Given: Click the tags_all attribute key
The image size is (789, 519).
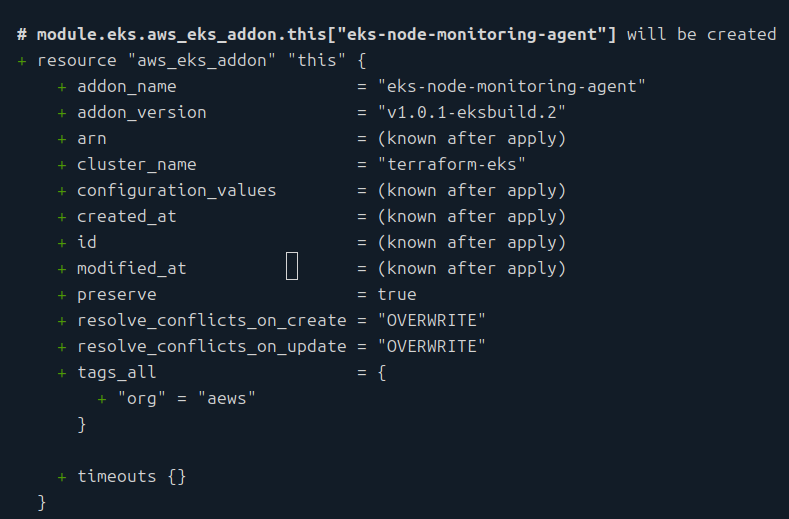Looking at the screenshot, I should click(x=116, y=372).
